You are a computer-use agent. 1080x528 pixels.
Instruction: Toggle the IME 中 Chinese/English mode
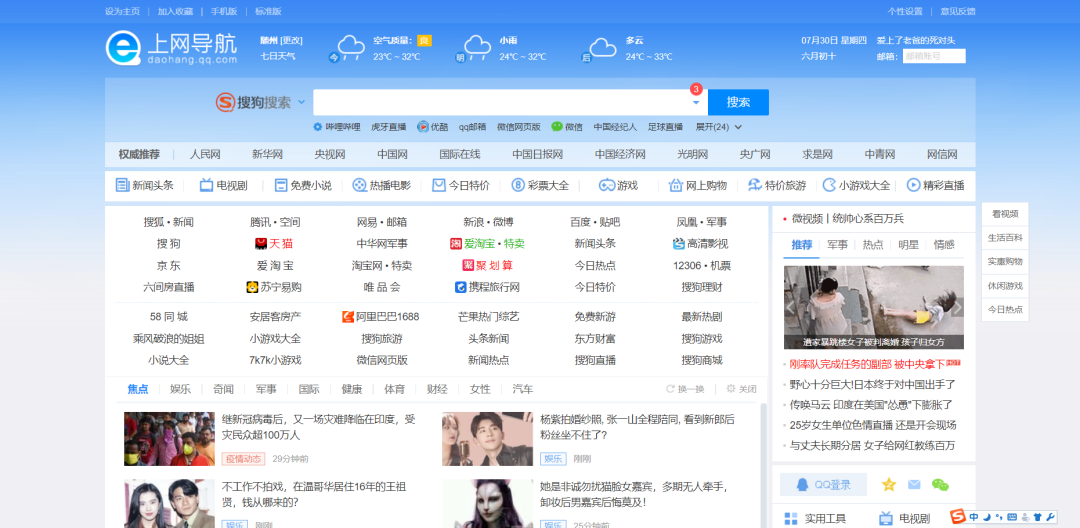click(974, 517)
